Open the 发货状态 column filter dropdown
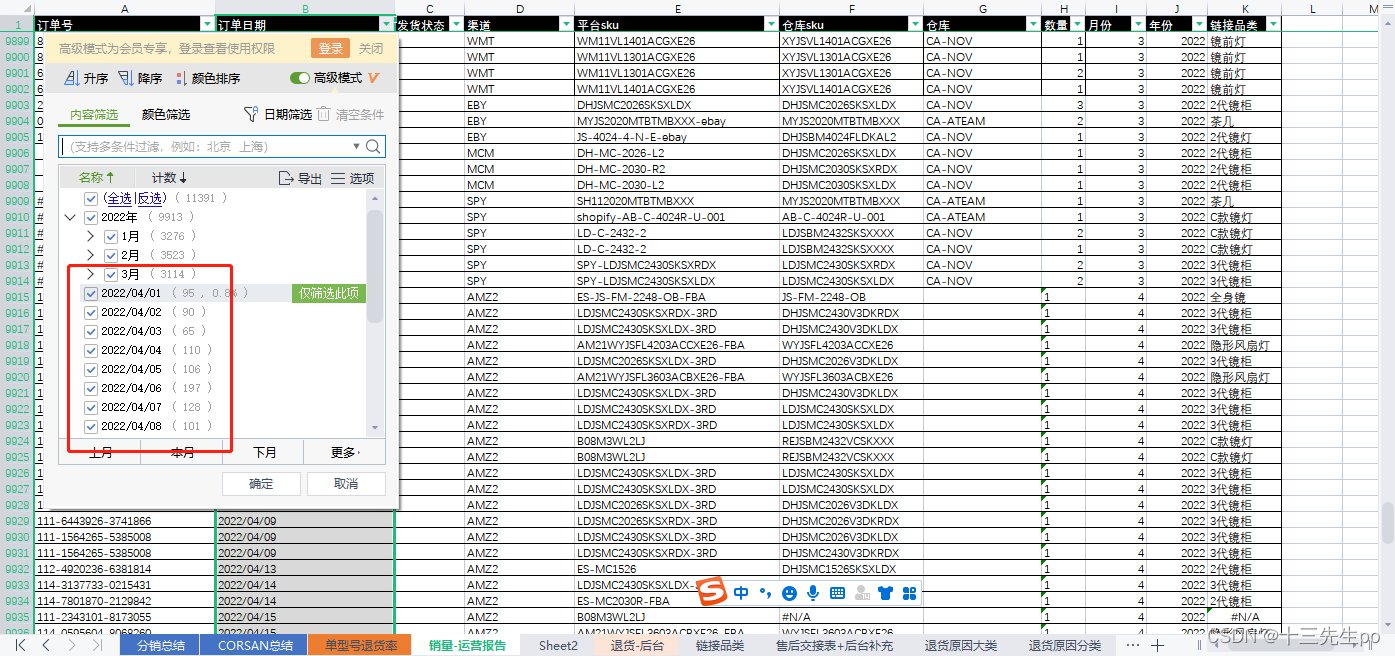Screen dimensions: 1395x656 point(456,24)
